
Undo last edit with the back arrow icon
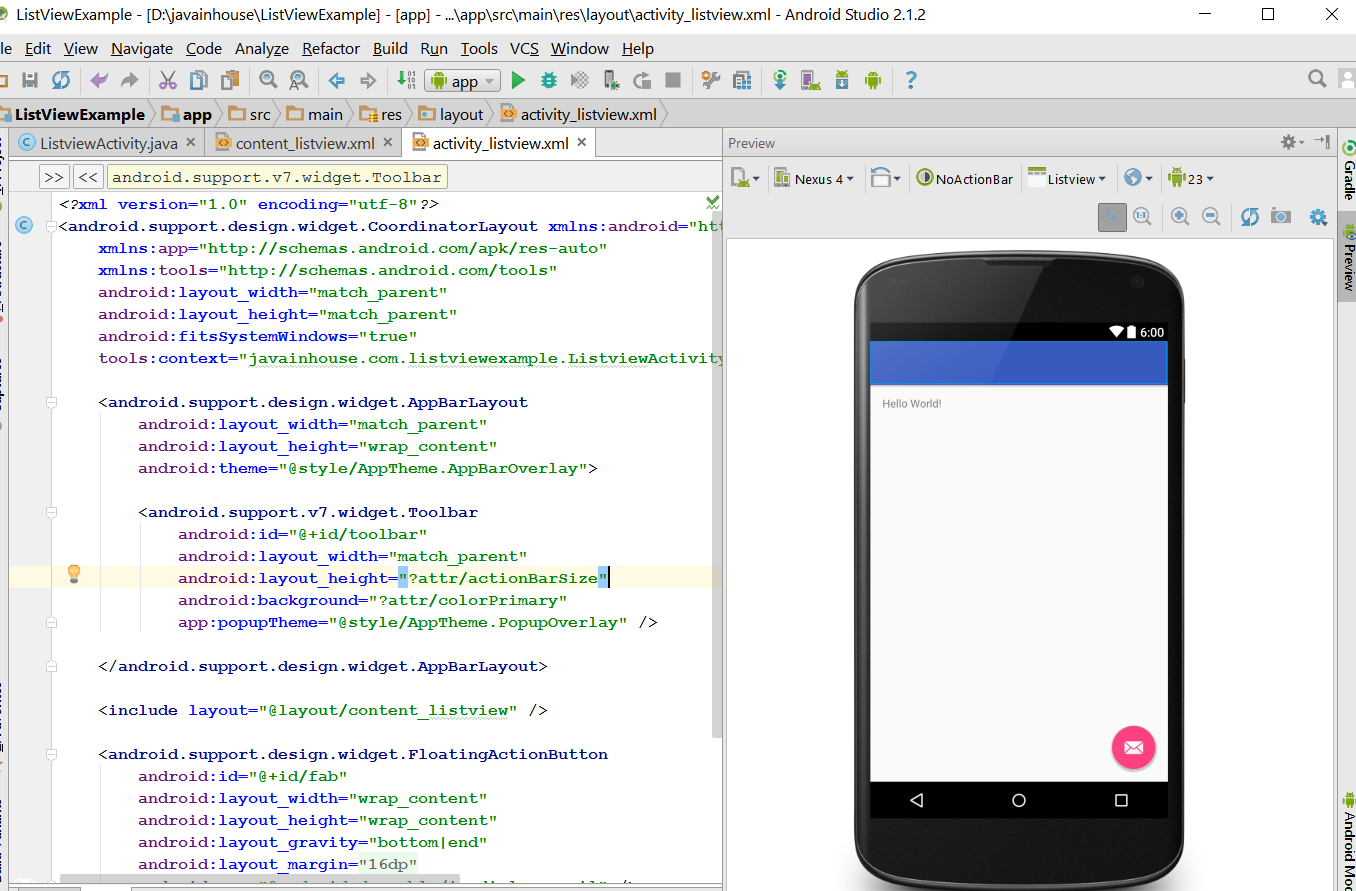tap(96, 81)
